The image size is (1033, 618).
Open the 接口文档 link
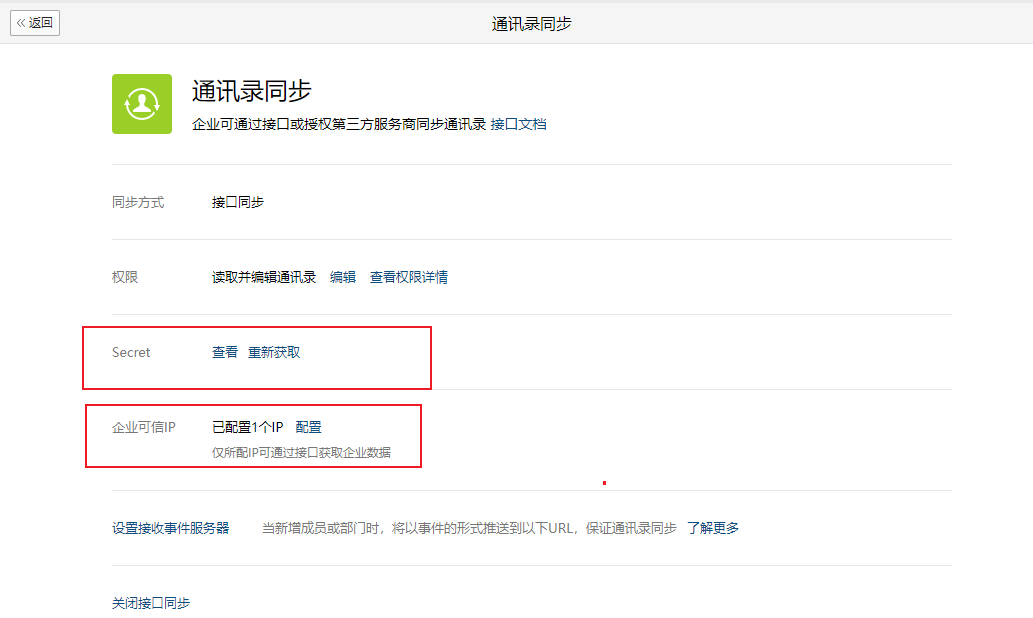click(x=518, y=124)
